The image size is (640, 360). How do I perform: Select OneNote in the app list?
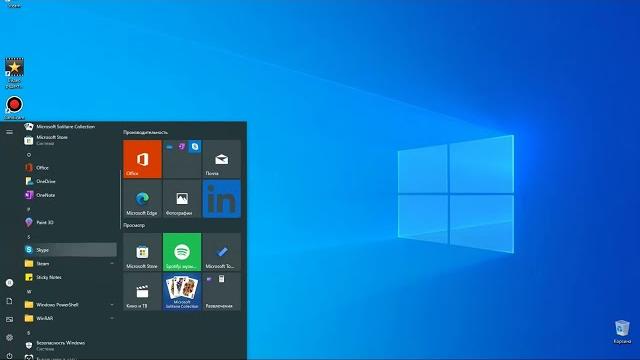click(x=70, y=195)
